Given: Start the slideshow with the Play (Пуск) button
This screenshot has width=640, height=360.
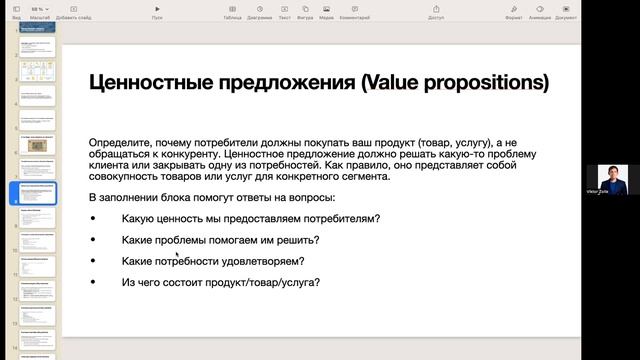Looking at the screenshot, I should [x=157, y=9].
